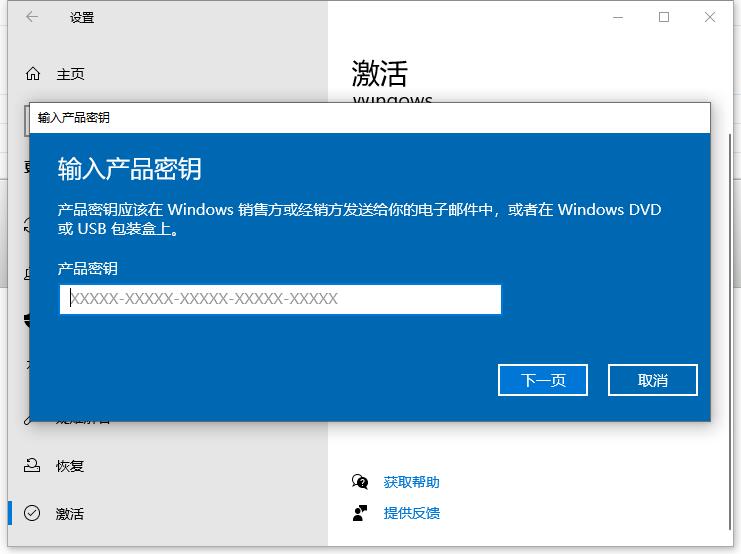This screenshot has height=554, width=741.
Task: Maximize the 设置 window
Action: (664, 17)
